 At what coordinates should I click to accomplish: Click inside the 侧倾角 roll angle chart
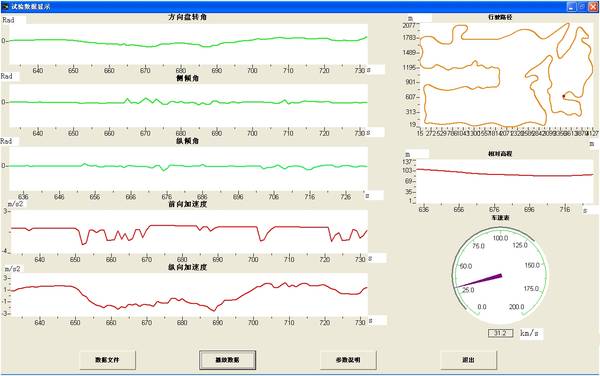(188, 106)
